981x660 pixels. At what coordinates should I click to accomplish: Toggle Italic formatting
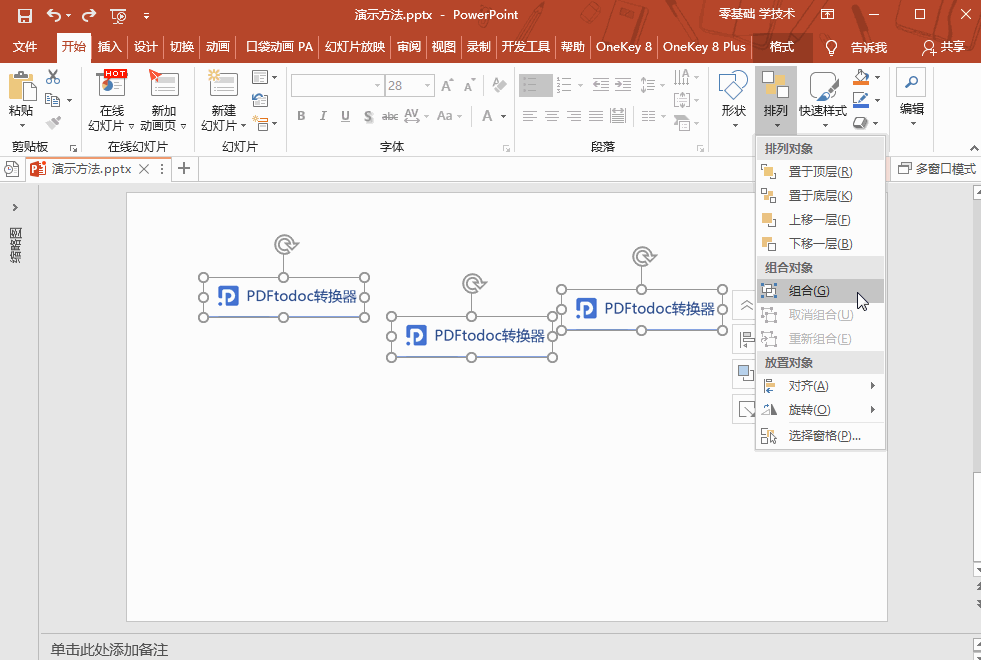[323, 116]
